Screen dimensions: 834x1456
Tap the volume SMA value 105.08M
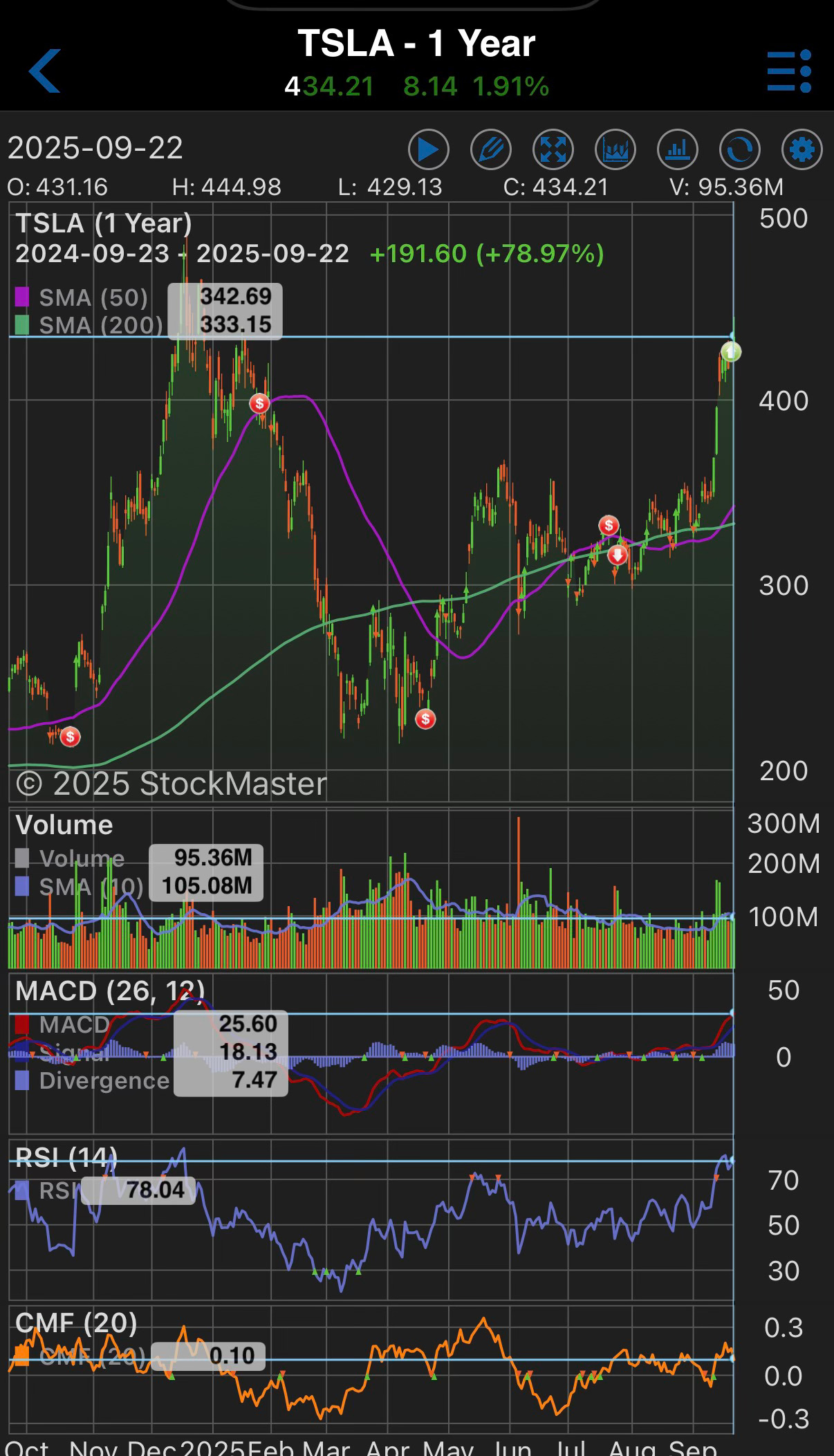point(207,886)
